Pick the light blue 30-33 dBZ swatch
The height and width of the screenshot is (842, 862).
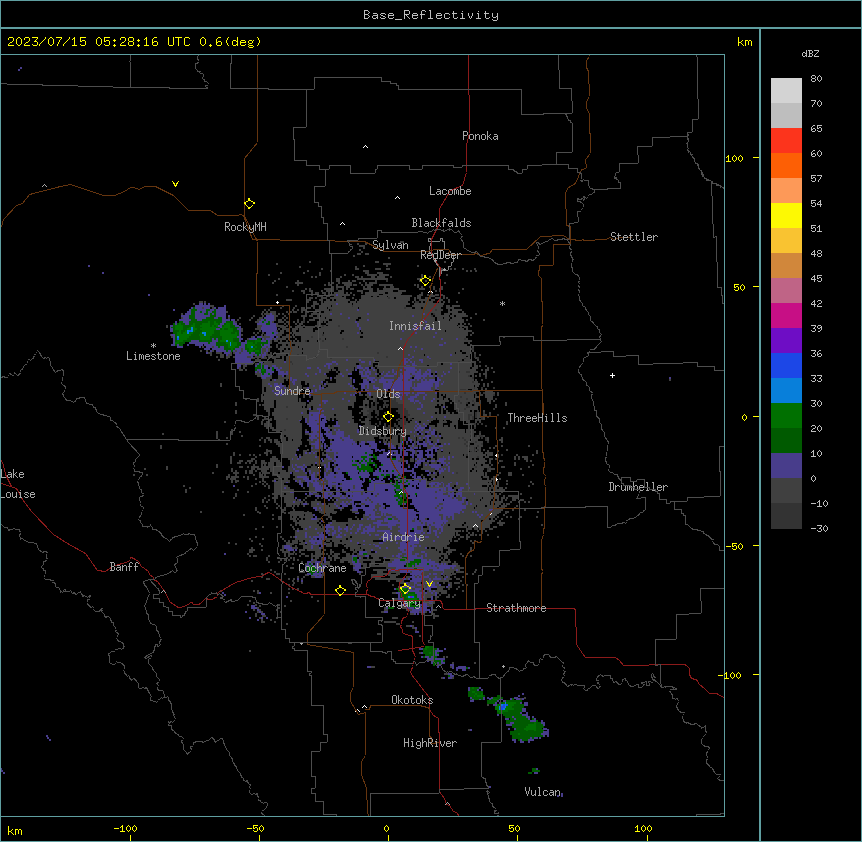point(786,391)
